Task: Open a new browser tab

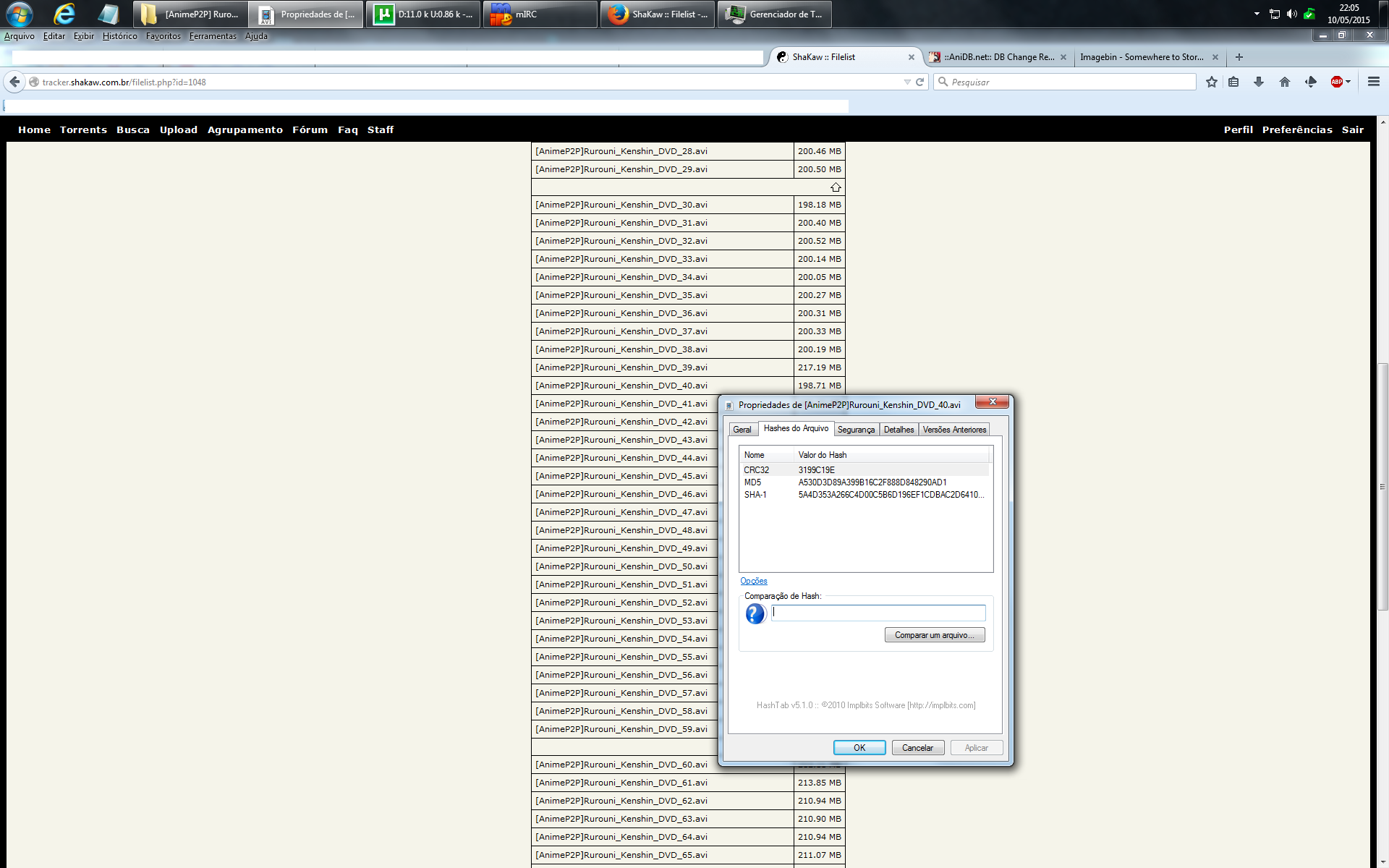Action: 1239,57
